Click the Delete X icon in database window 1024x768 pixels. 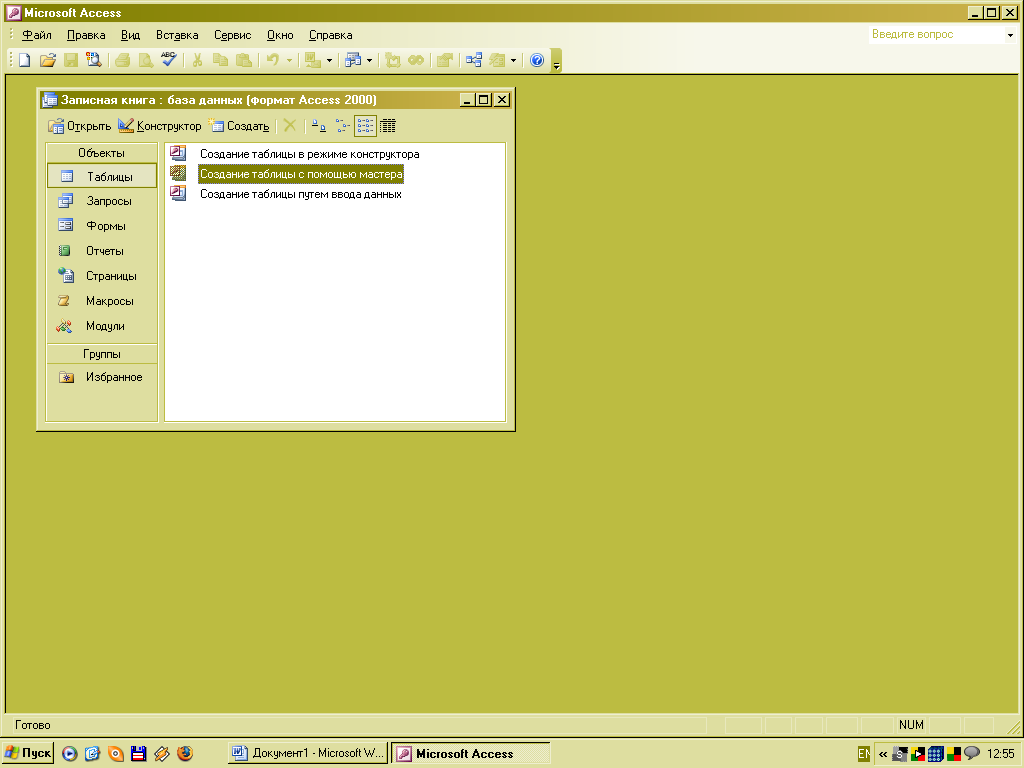click(x=290, y=126)
